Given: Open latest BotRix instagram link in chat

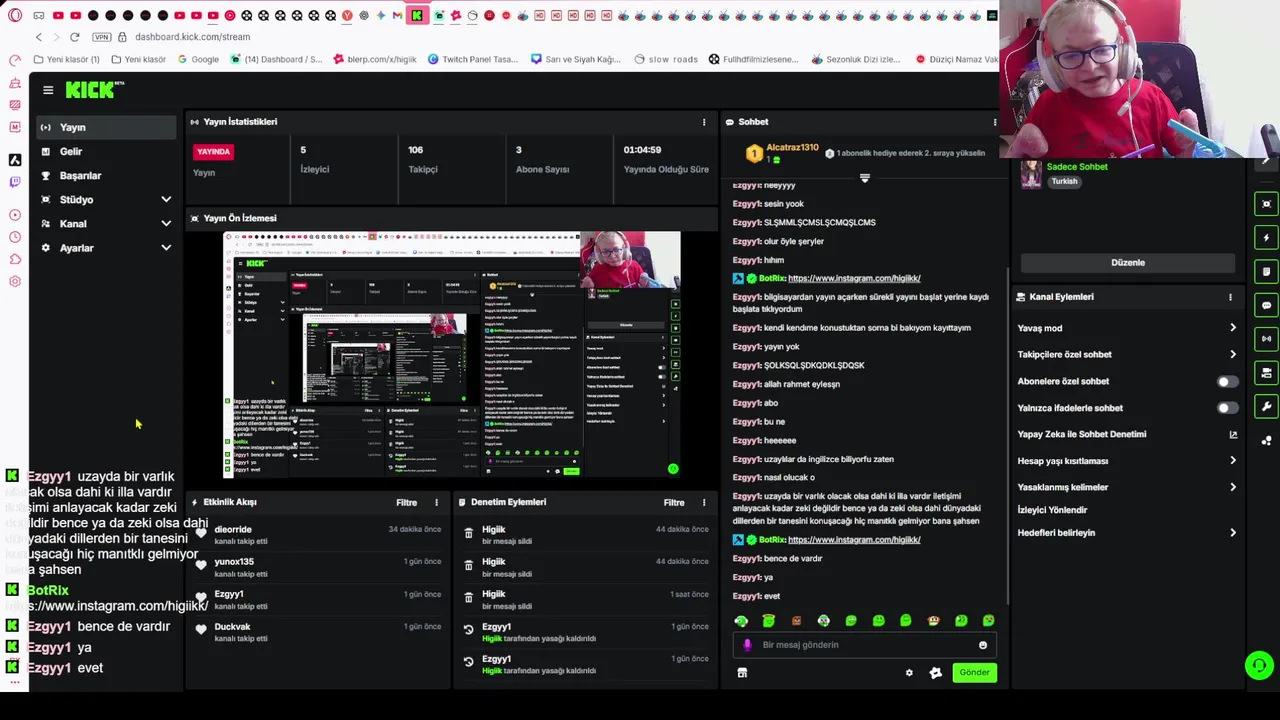Looking at the screenshot, I should tap(854, 540).
